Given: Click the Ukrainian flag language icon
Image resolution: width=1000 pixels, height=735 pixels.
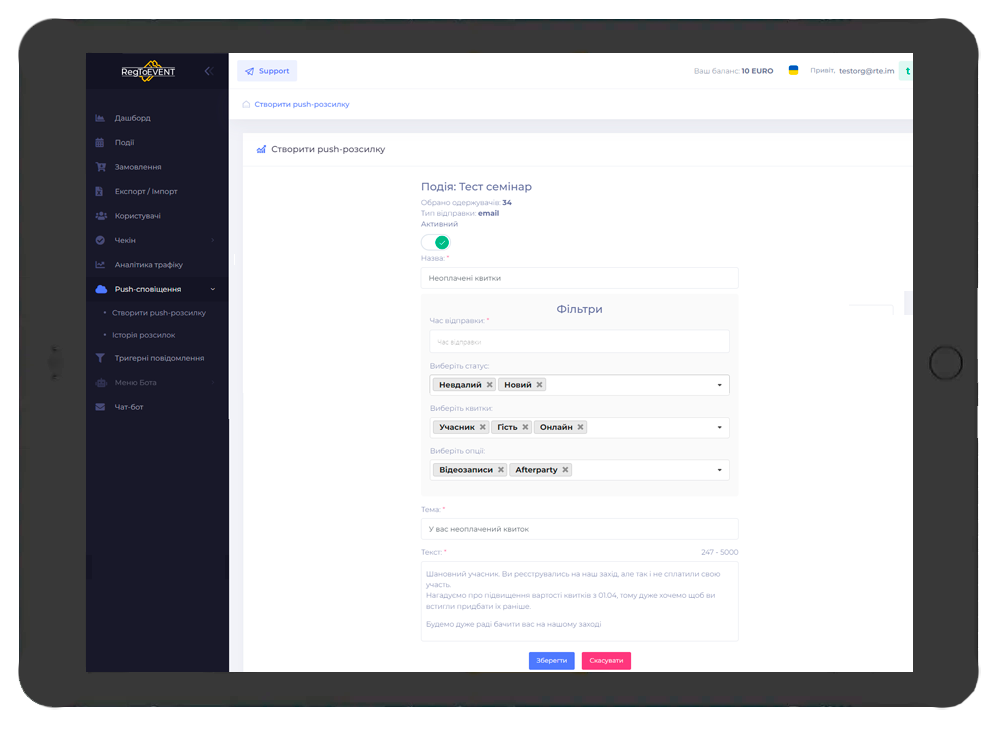Looking at the screenshot, I should 793,71.
